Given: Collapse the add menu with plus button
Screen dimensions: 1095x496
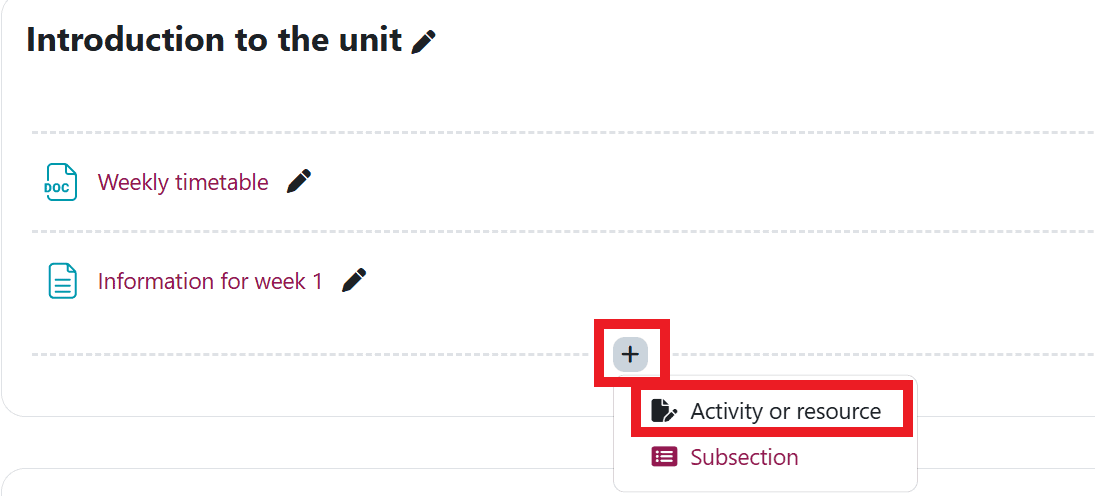Looking at the screenshot, I should coord(630,354).
